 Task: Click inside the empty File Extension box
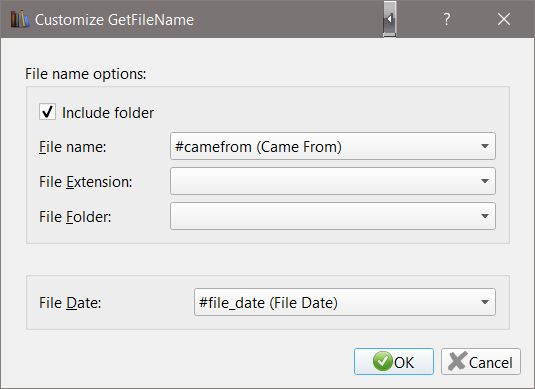pos(333,181)
